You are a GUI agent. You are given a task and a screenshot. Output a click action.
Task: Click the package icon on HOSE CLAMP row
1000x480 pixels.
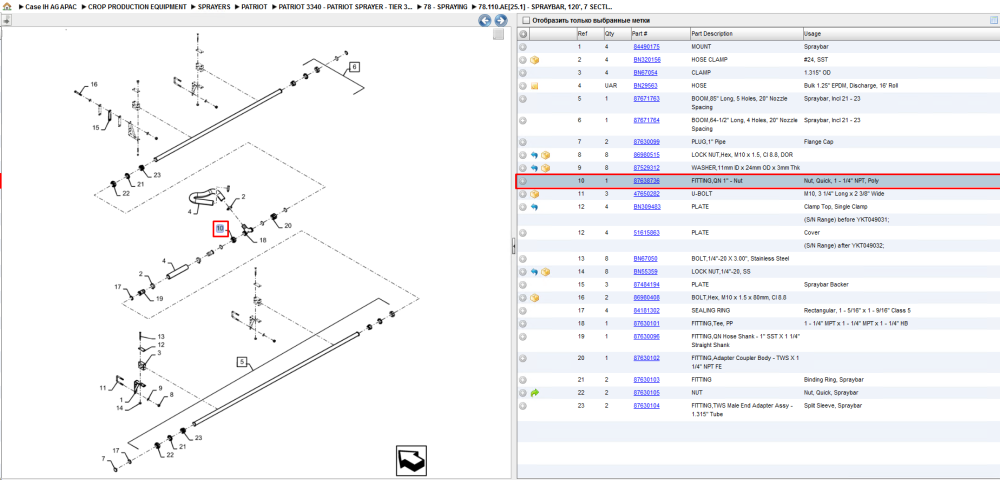tap(535, 60)
